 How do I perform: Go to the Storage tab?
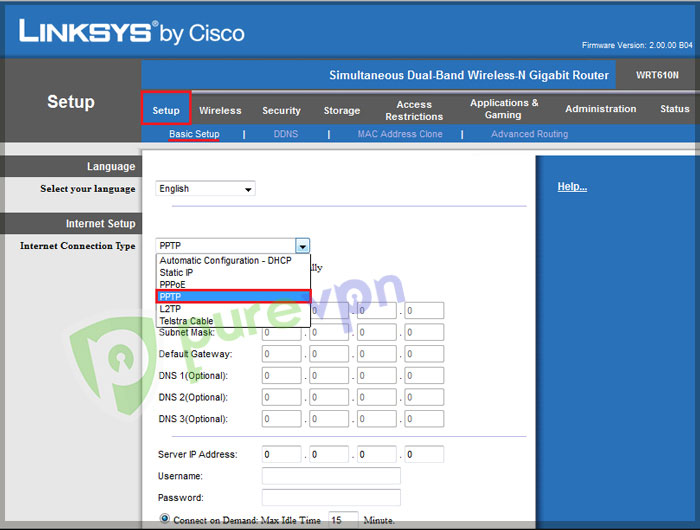342,111
